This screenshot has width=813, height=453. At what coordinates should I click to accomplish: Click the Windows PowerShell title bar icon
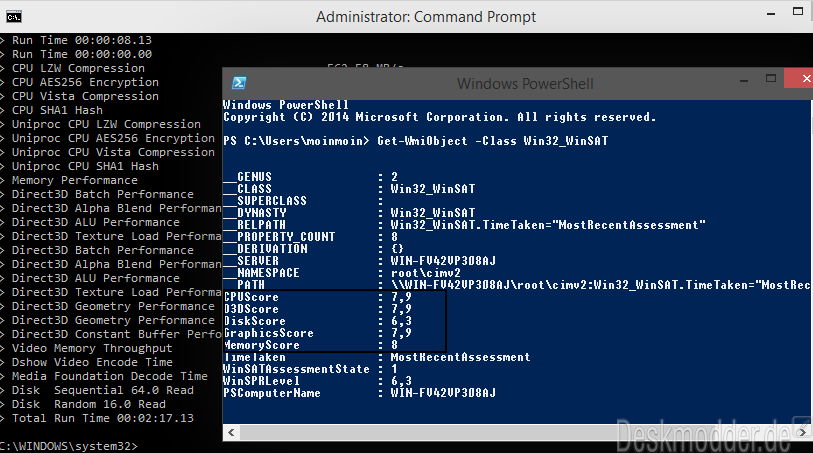[239, 83]
